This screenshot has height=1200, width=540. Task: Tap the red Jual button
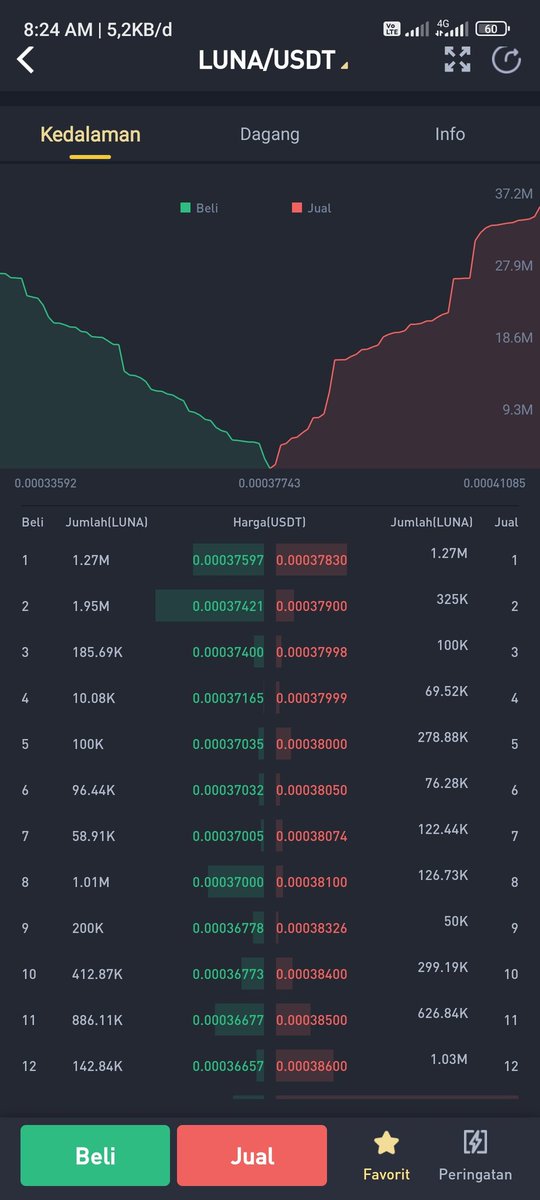[x=252, y=1156]
